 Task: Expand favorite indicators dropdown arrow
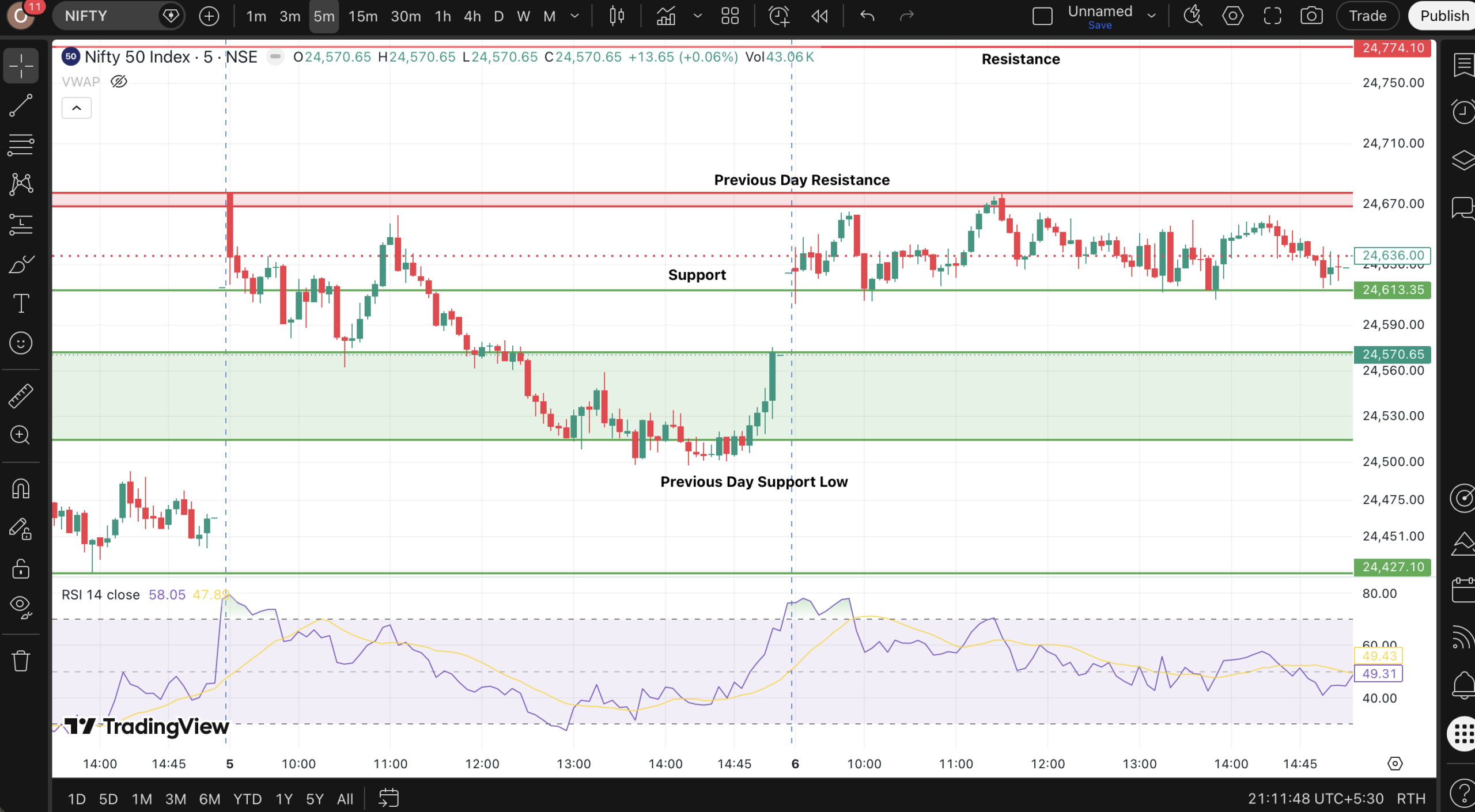(x=698, y=16)
